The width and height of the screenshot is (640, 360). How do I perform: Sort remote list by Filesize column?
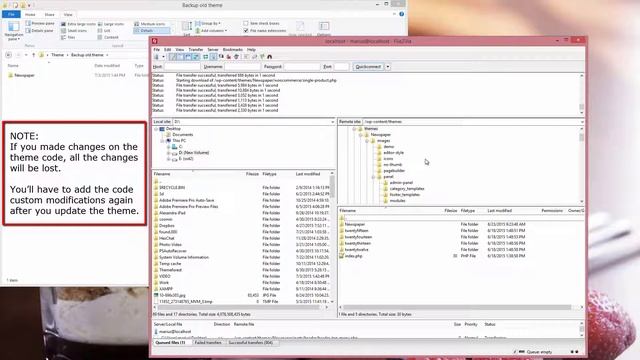tap(451, 211)
